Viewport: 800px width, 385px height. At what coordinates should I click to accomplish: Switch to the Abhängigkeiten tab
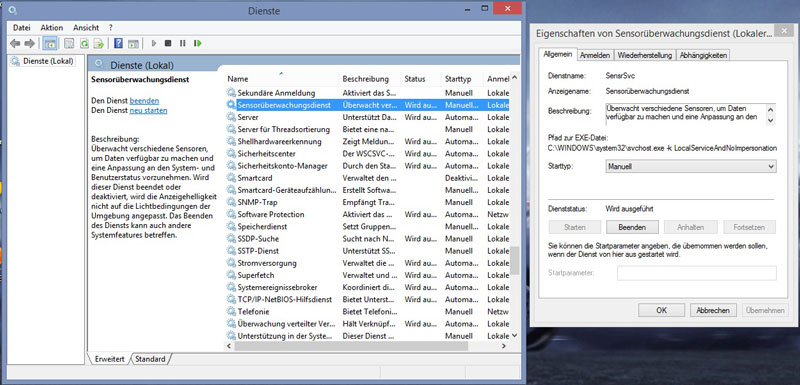tap(703, 55)
